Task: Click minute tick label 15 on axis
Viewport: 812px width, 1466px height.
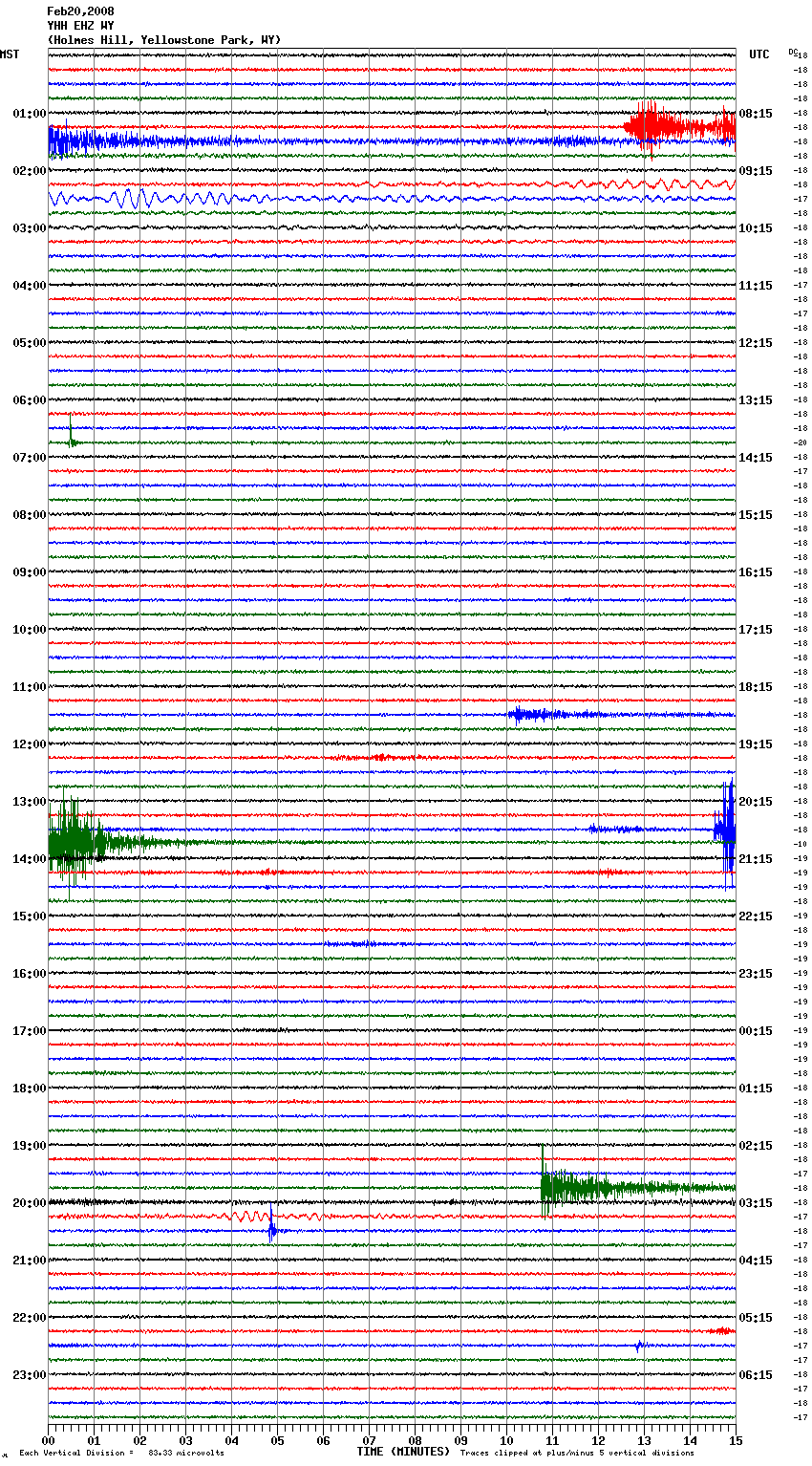Action: (x=736, y=1440)
